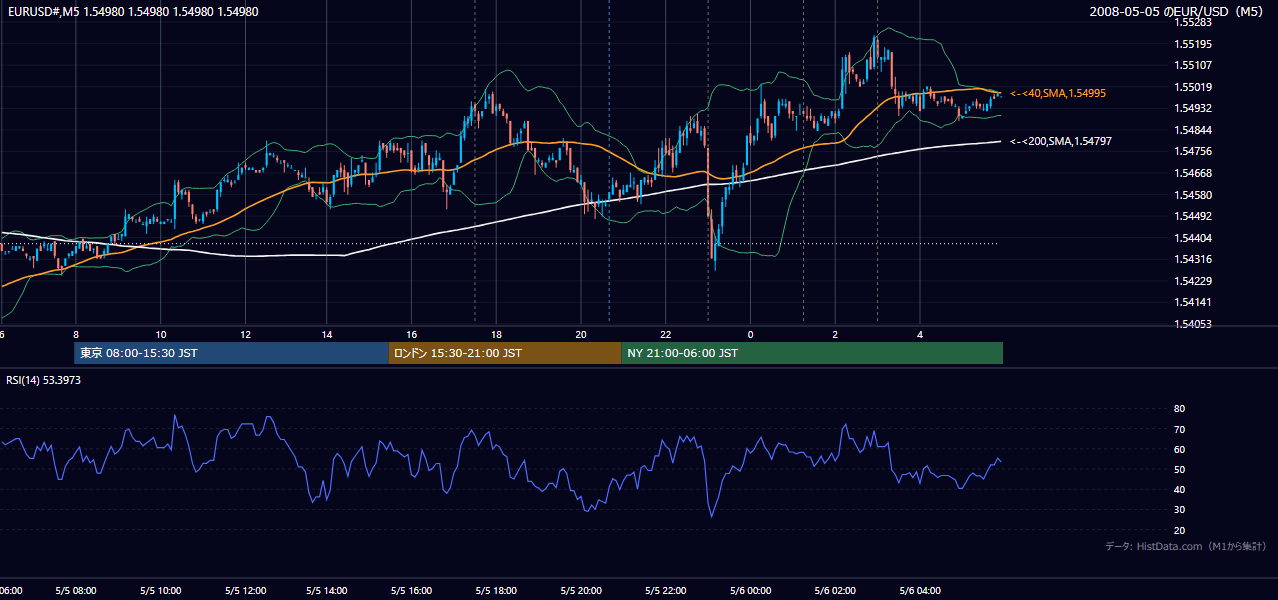Click hour label 22 below price chart
Viewport: 1278px width, 600px height.
click(666, 333)
